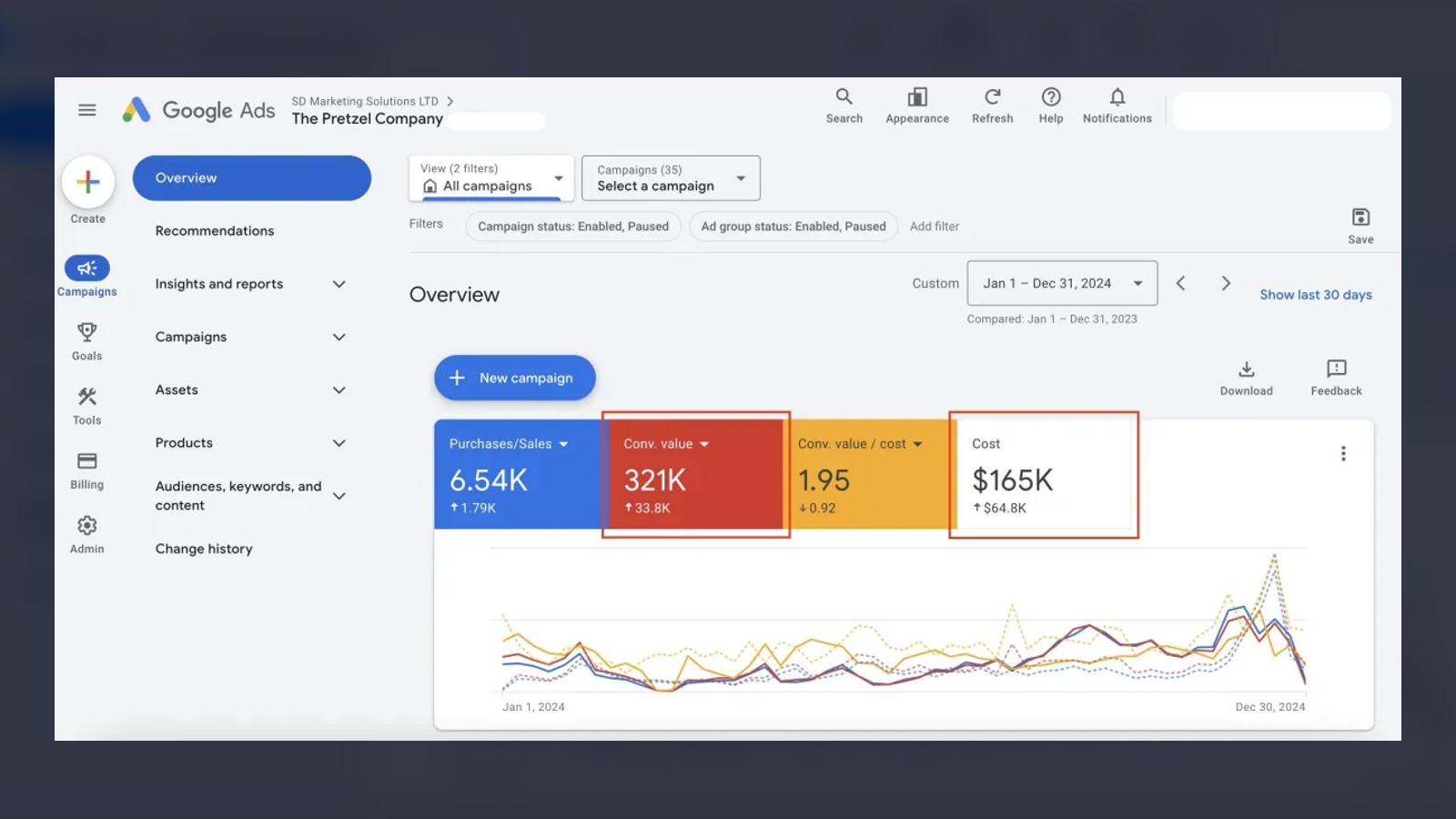Viewport: 1456px width, 819px height.
Task: Open the Select a campaign dropdown
Action: pyautogui.click(x=671, y=178)
